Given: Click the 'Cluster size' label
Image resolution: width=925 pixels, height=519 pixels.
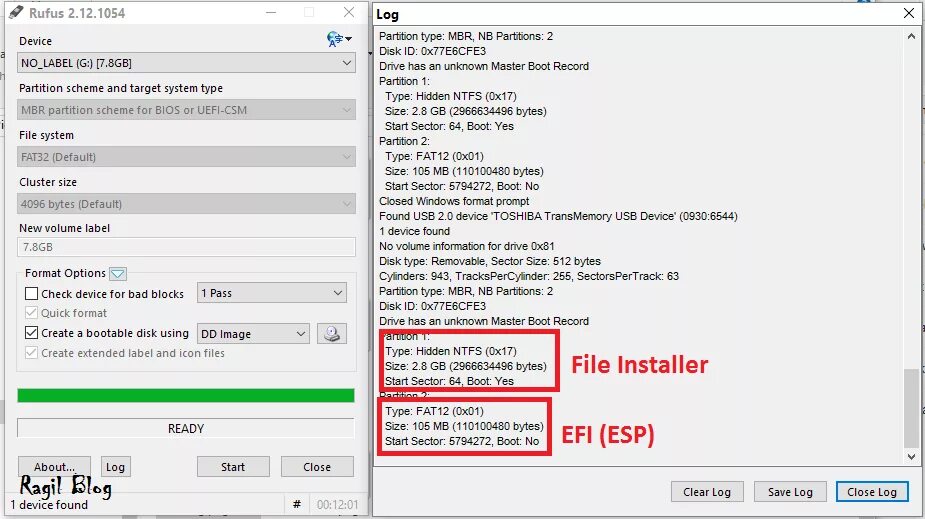Looking at the screenshot, I should click(x=48, y=182).
